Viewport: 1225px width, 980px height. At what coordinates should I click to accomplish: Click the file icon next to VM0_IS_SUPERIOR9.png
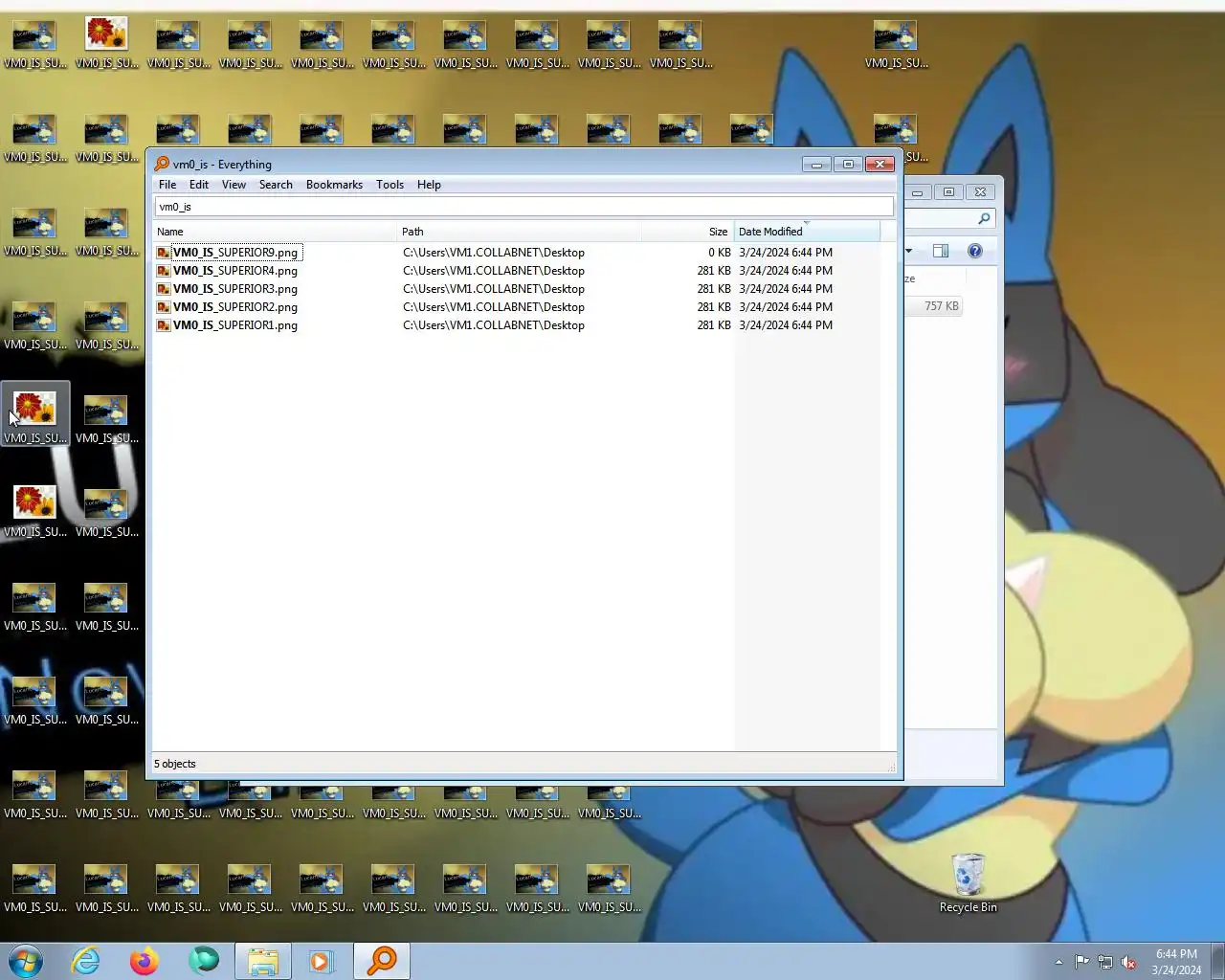pyautogui.click(x=164, y=253)
